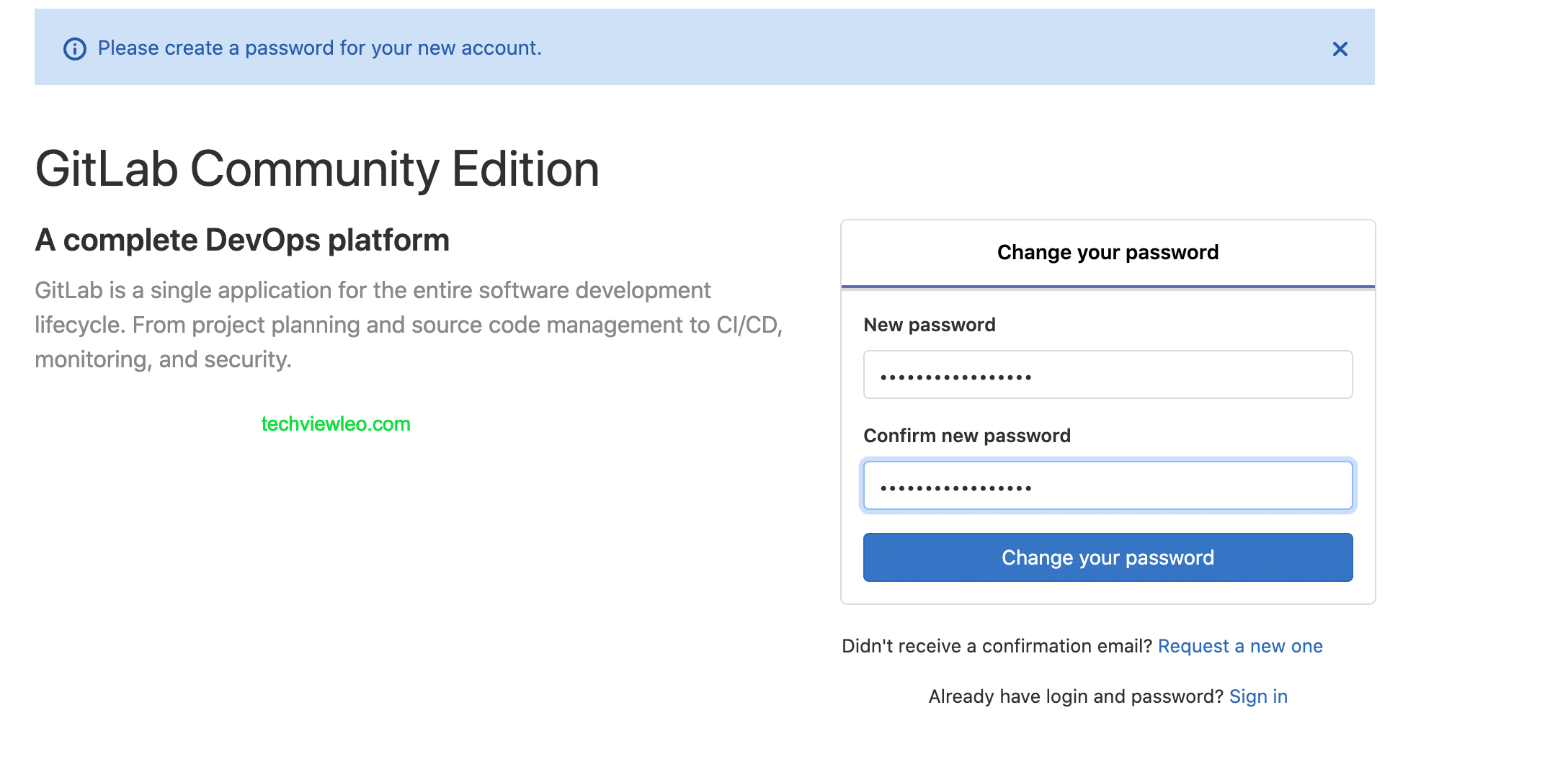Click the Sign in link
This screenshot has height=772, width=1568.
click(x=1258, y=696)
